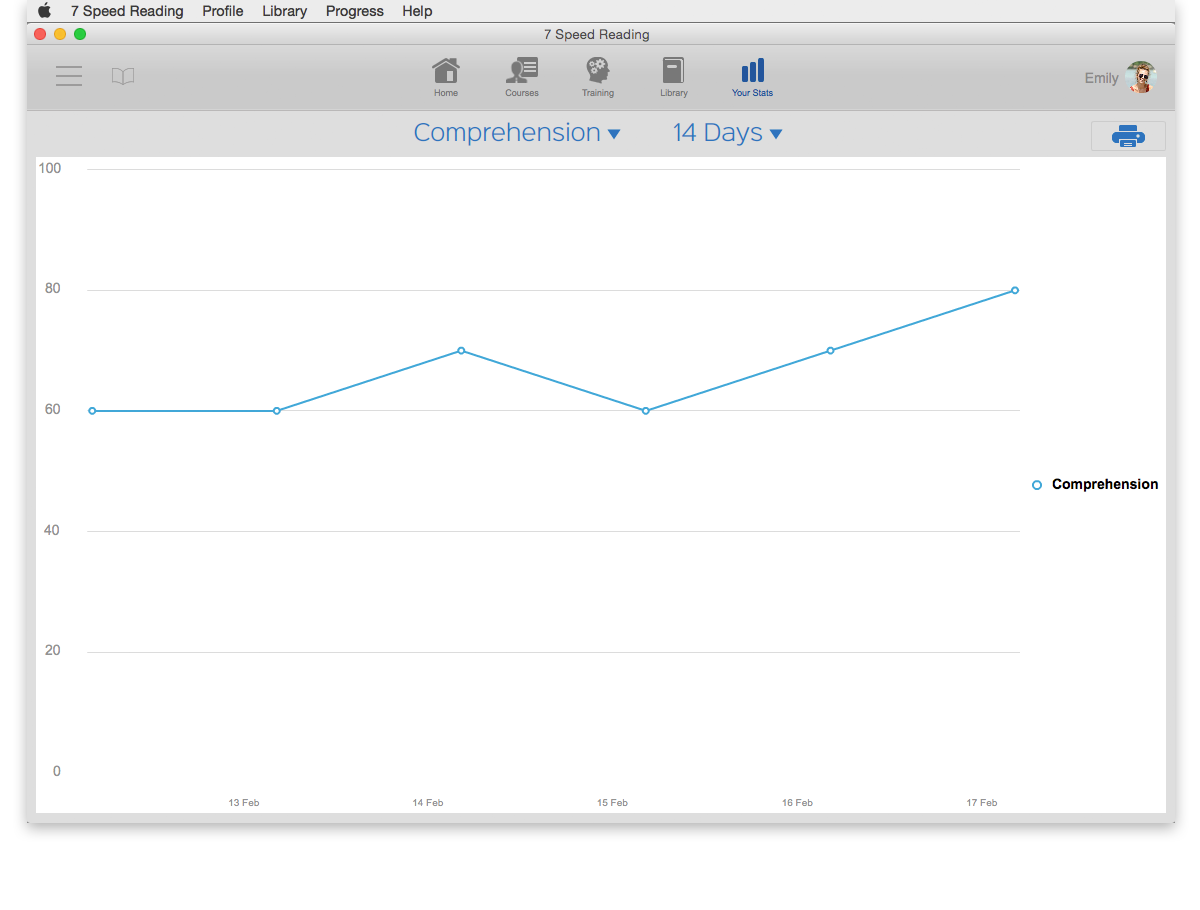This screenshot has width=1200, height=910.
Task: Click the window title 7 Speed Reading
Action: [597, 34]
